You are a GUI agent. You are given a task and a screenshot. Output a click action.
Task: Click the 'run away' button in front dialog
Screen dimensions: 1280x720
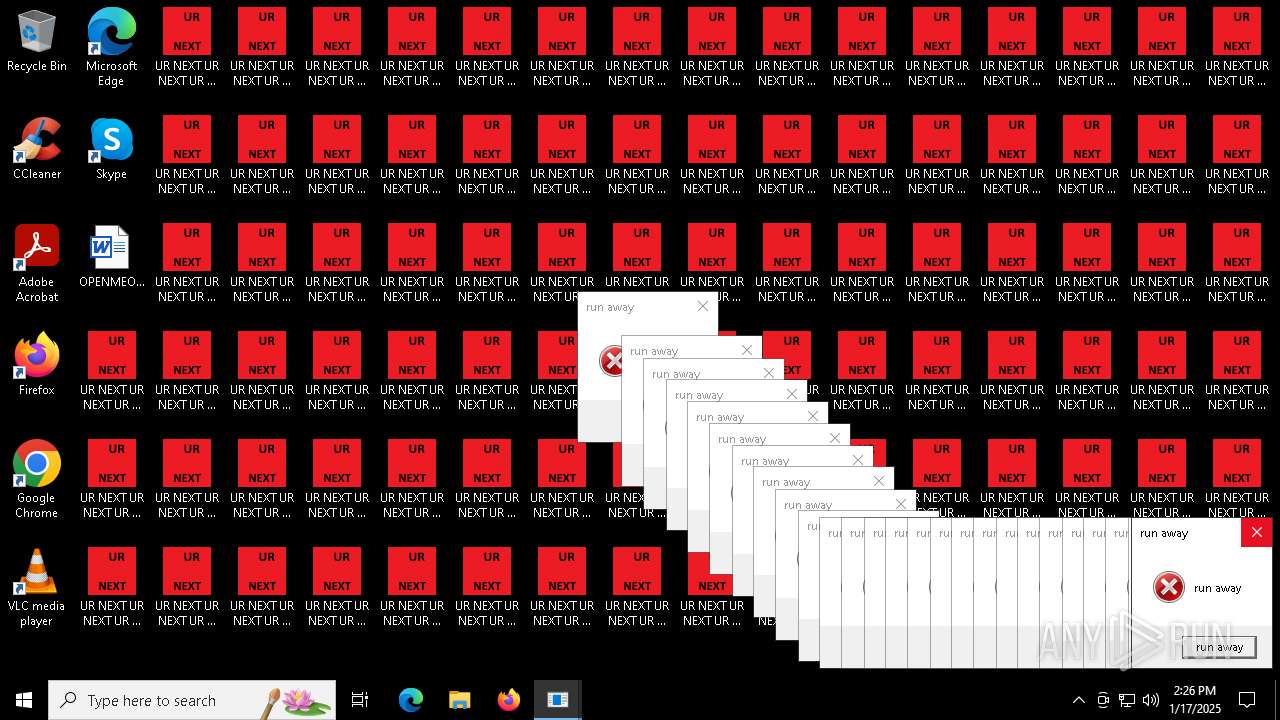(x=1219, y=647)
